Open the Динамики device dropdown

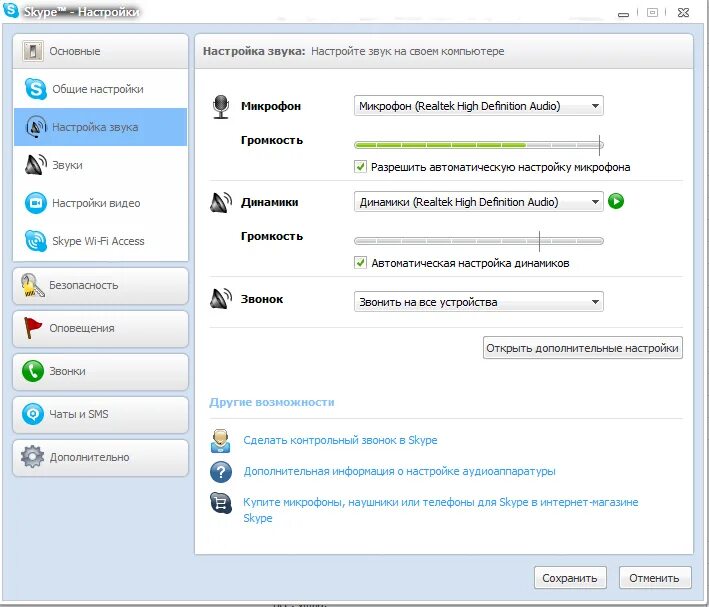click(478, 202)
